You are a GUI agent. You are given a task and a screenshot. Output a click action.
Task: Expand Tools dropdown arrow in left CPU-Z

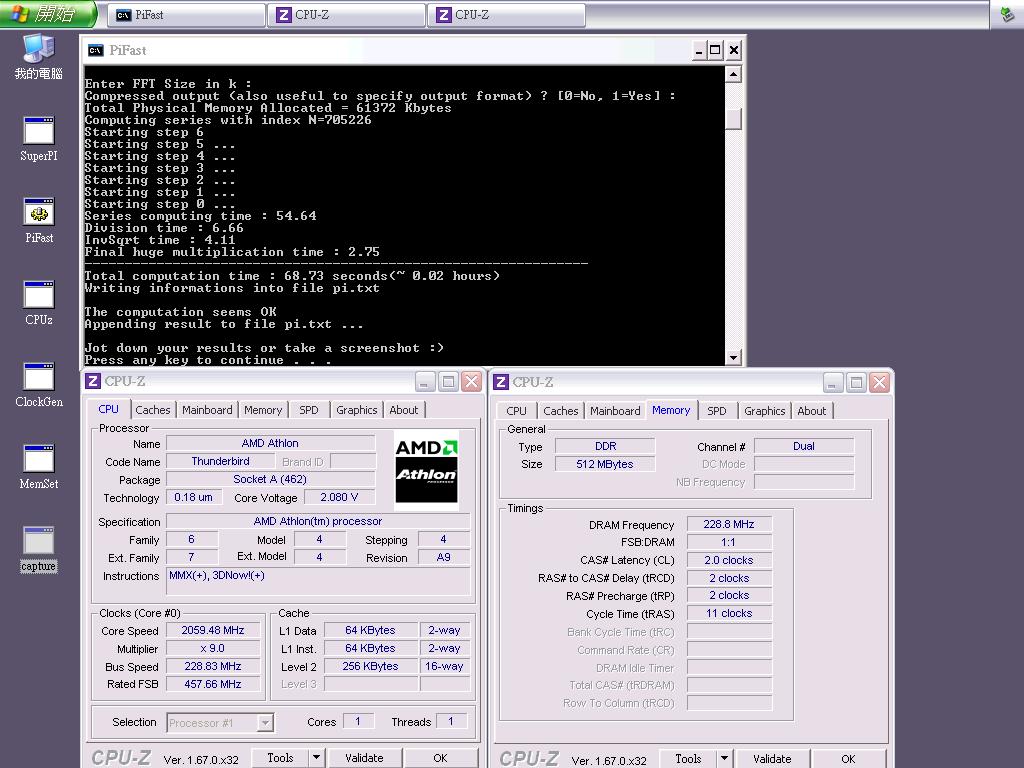click(317, 758)
